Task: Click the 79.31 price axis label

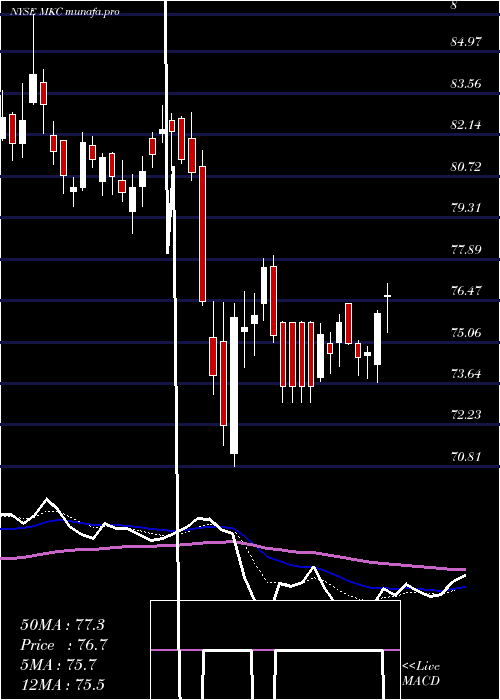Action: coord(466,208)
